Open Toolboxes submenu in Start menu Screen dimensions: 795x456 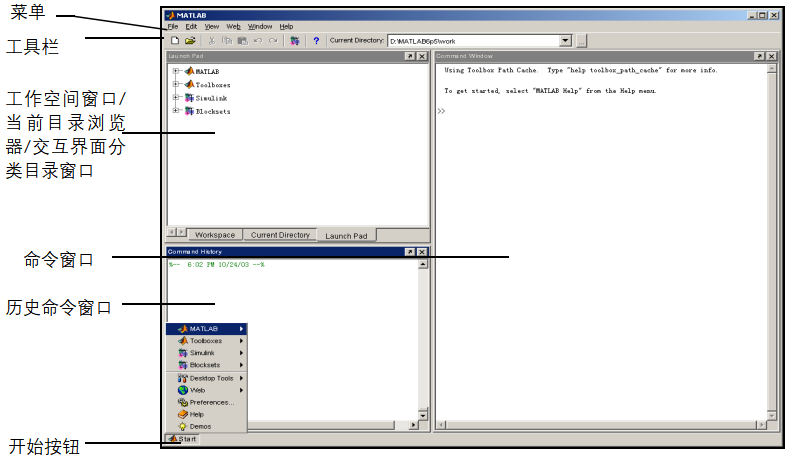(x=207, y=341)
